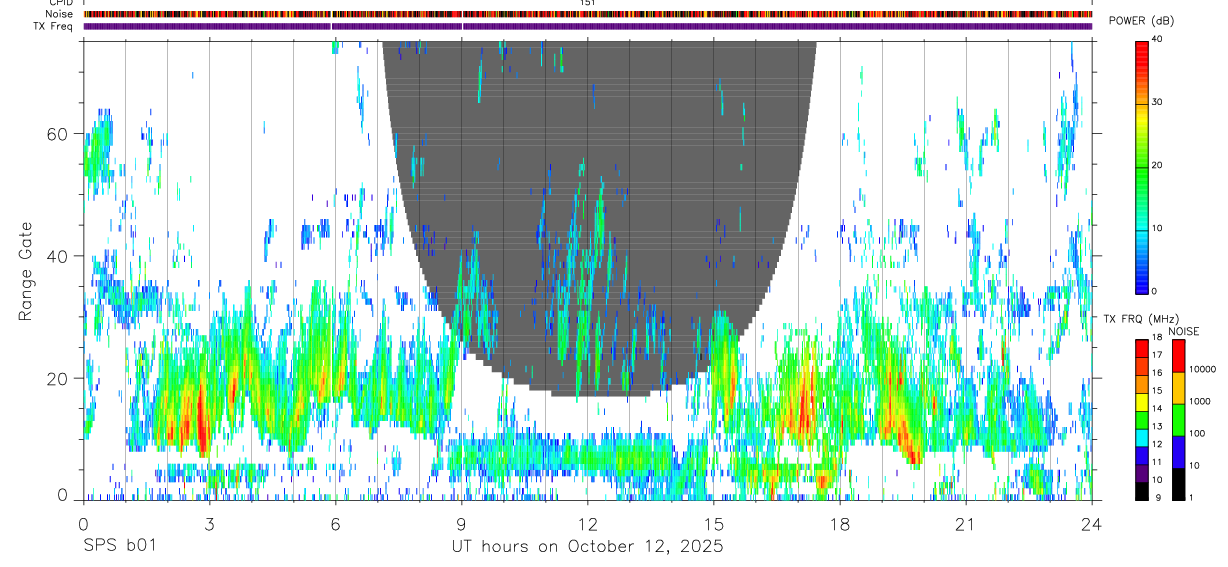Screen dimensions: 1228x567
Task: Click the blue noise legend swatch 10–100
Action: (x=1178, y=452)
